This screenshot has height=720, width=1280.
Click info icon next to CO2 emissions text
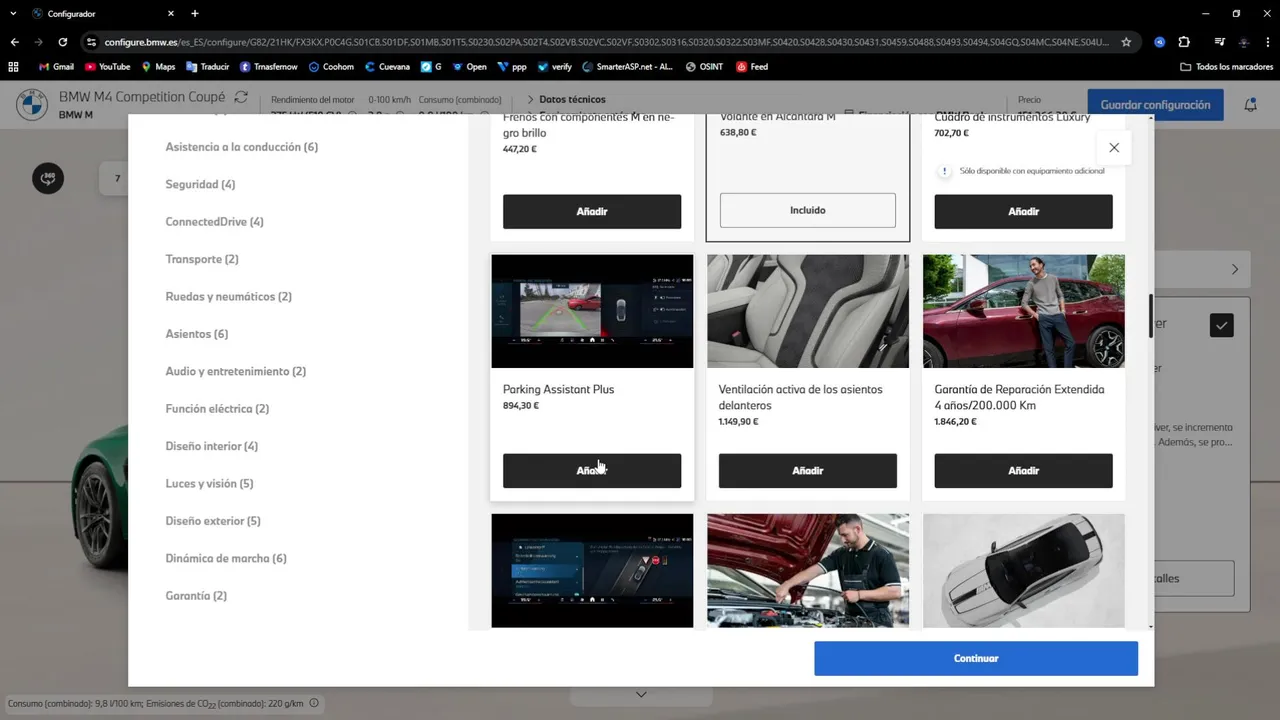pos(314,703)
